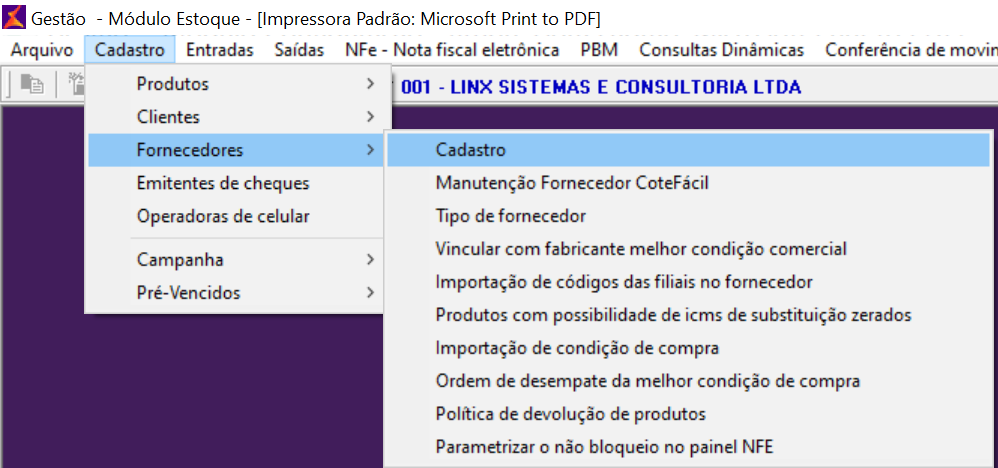Expand the Clientes submenu arrow
Viewport: 998px width, 468px height.
(370, 117)
